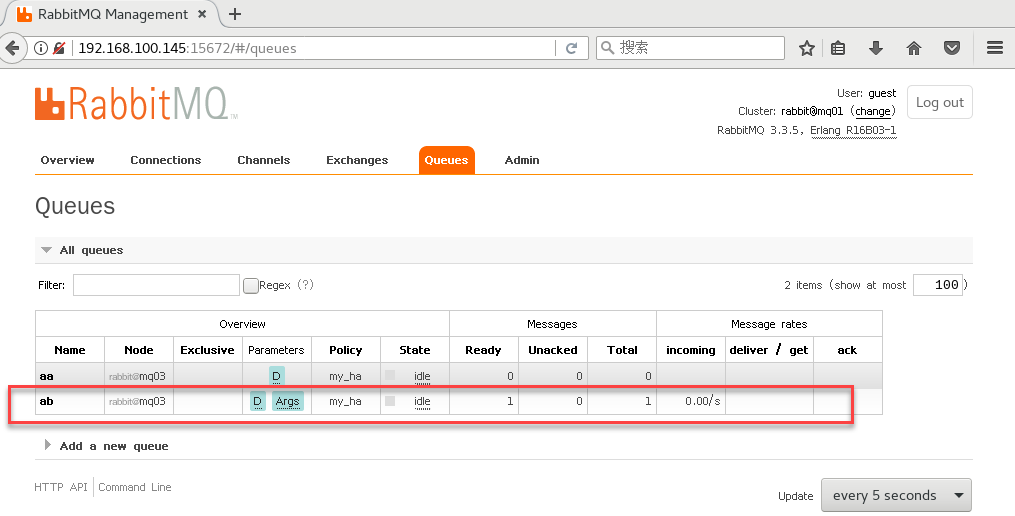Click the 0.00/s incoming rate for ab

[702, 401]
